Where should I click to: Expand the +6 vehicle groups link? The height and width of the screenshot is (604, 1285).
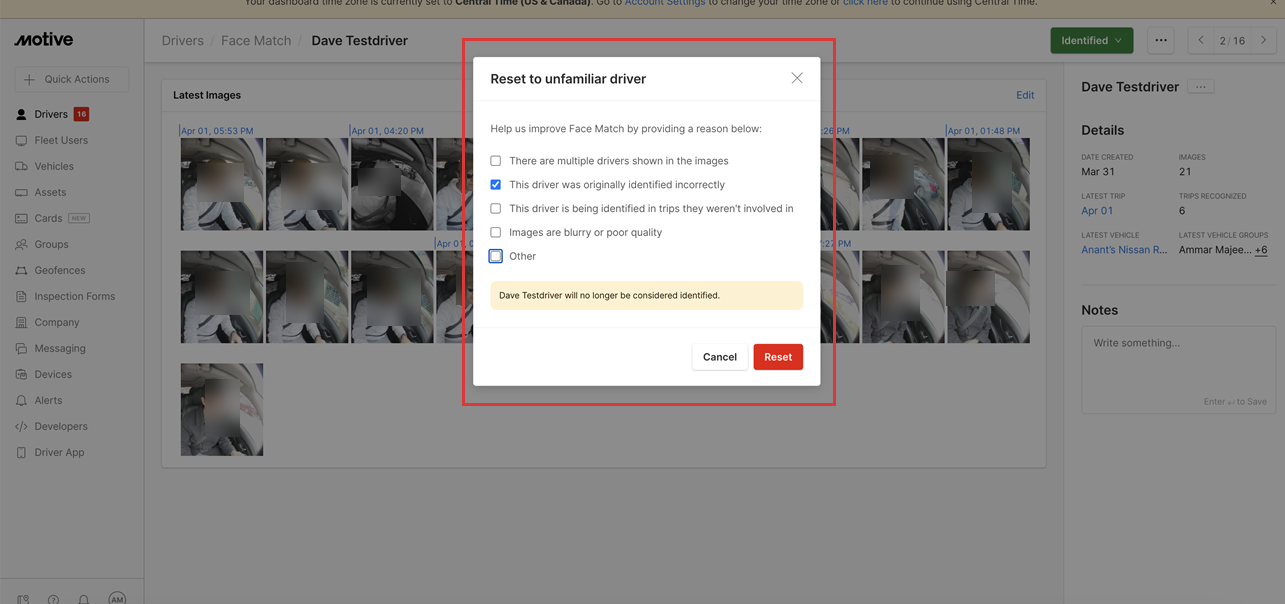(1261, 250)
